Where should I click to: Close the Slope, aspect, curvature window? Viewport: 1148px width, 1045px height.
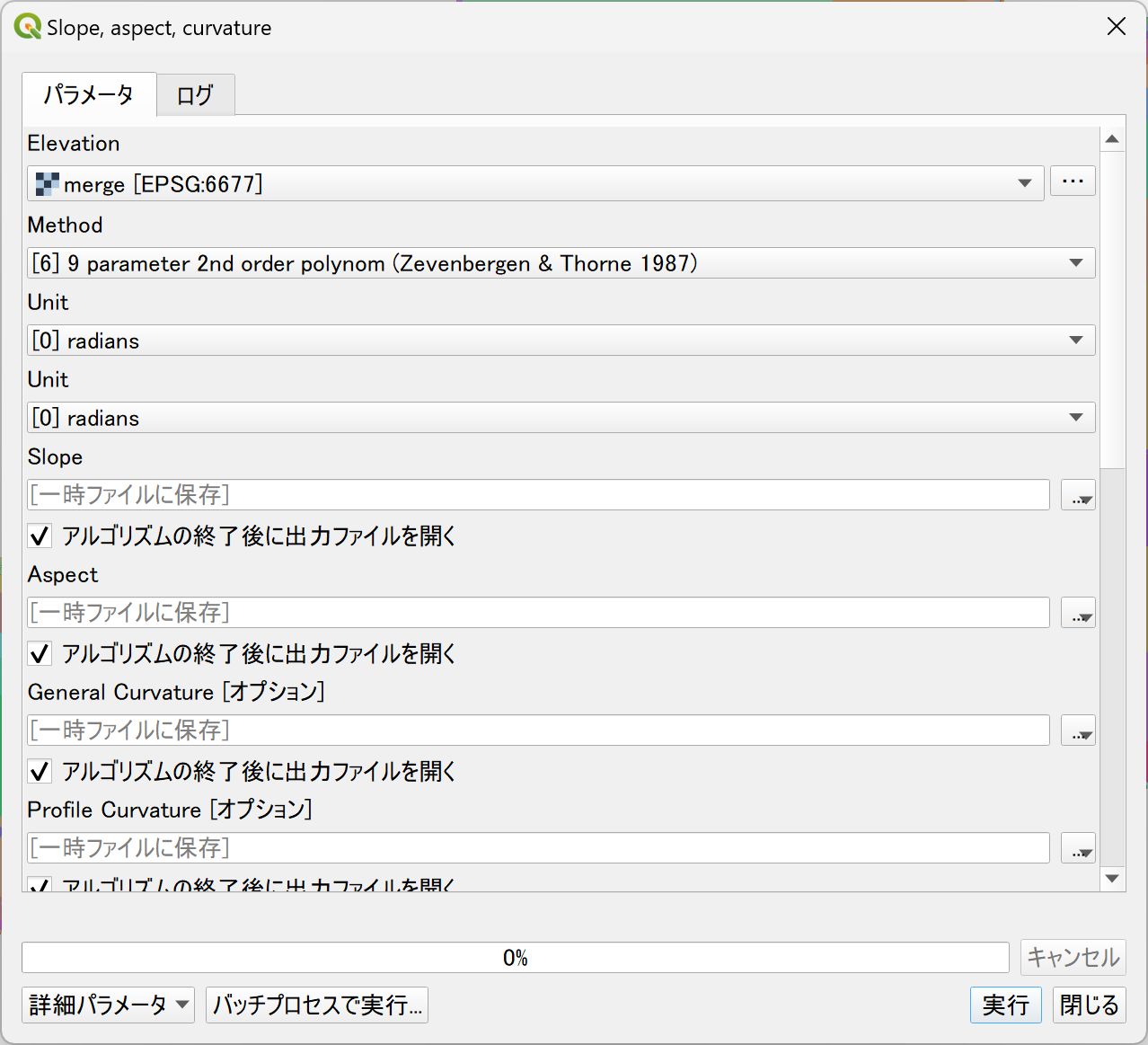(1117, 27)
